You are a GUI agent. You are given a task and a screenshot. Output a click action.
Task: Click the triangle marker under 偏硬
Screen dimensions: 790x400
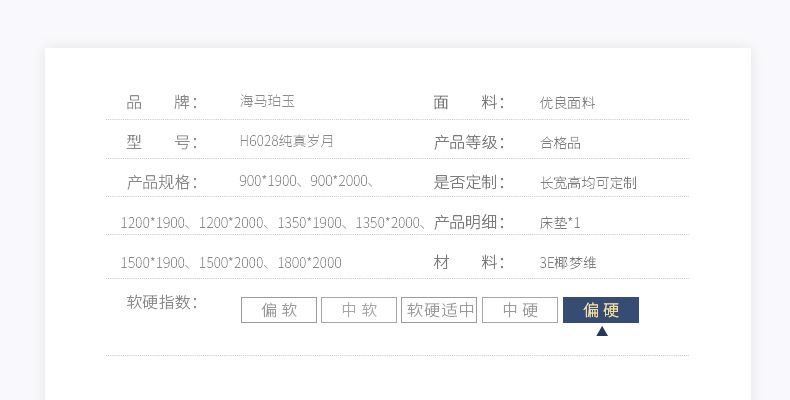(602, 331)
